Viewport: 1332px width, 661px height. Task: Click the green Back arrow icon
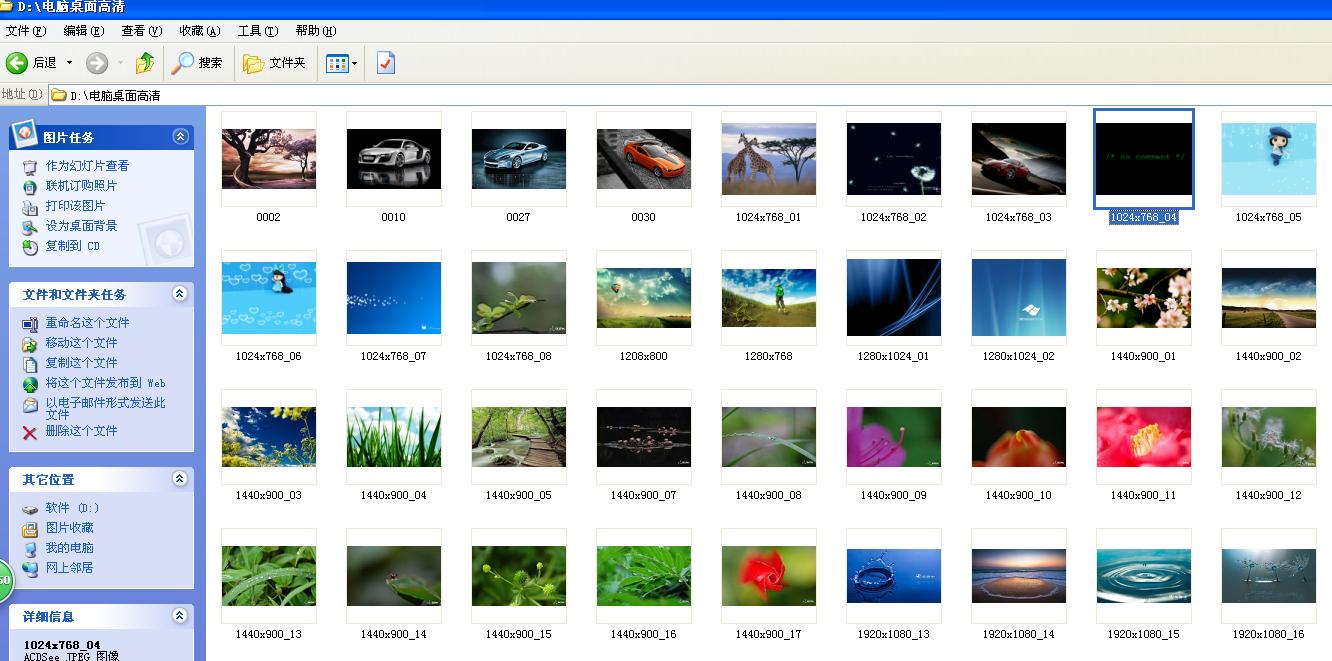coord(17,63)
